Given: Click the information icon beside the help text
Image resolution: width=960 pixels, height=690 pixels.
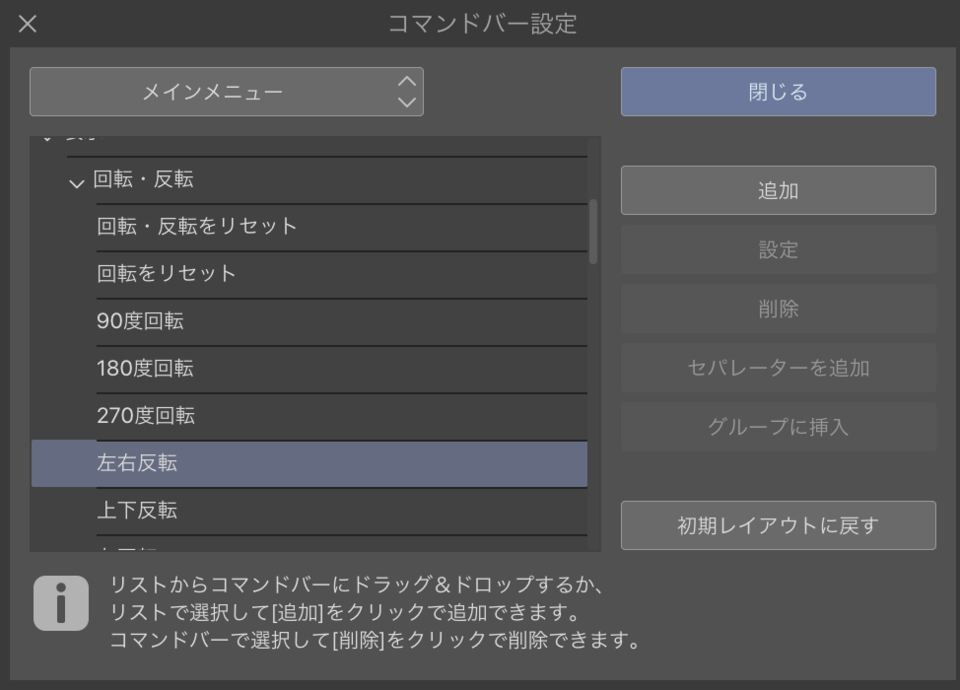Looking at the screenshot, I should [61, 603].
